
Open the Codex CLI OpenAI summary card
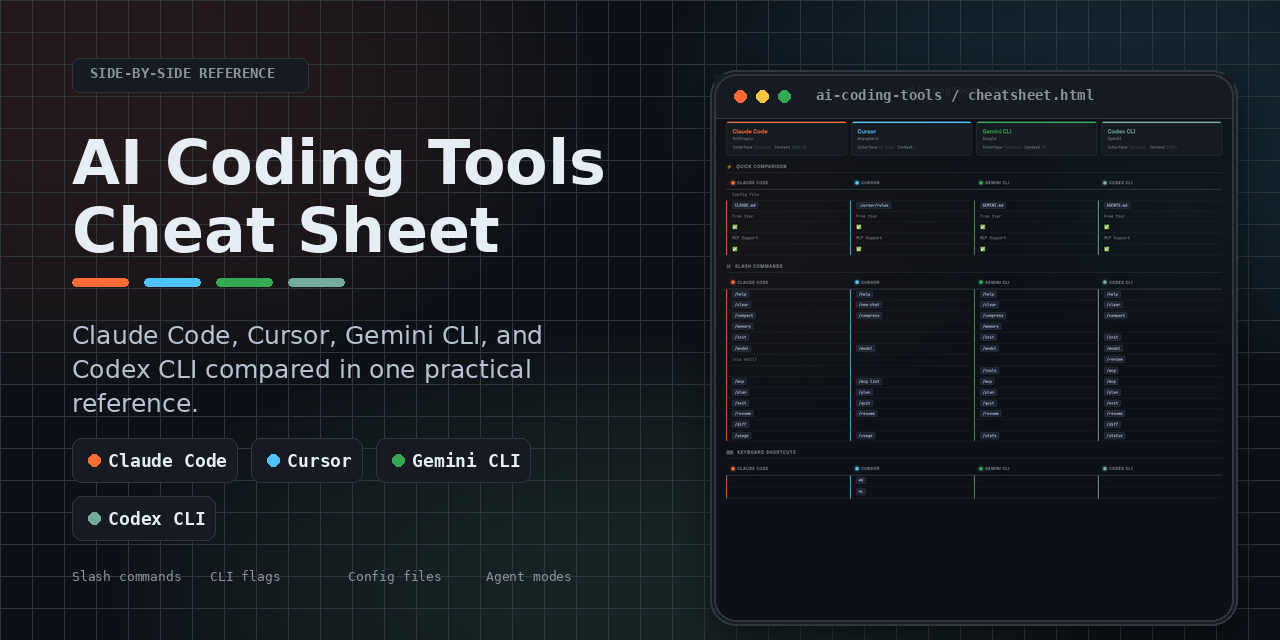tap(1161, 139)
